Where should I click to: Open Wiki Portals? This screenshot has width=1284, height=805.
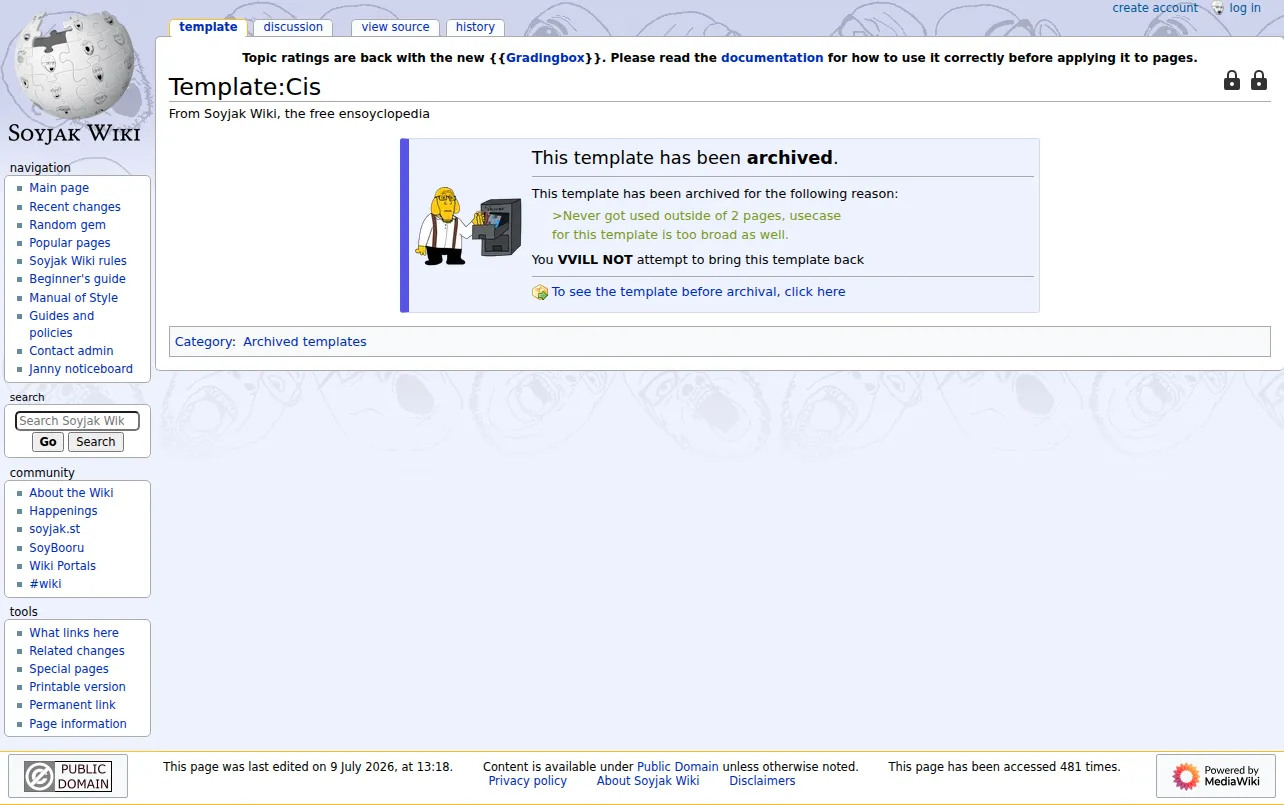pos(63,566)
